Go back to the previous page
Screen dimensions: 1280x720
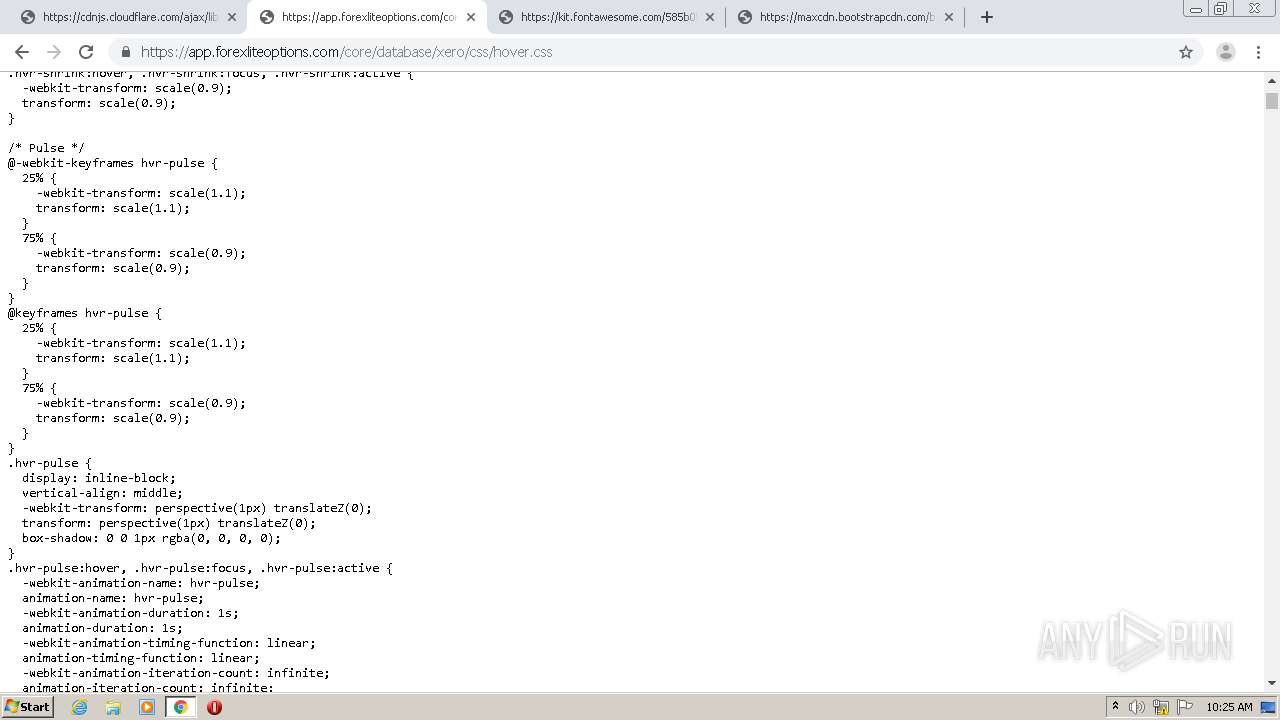tap(22, 52)
